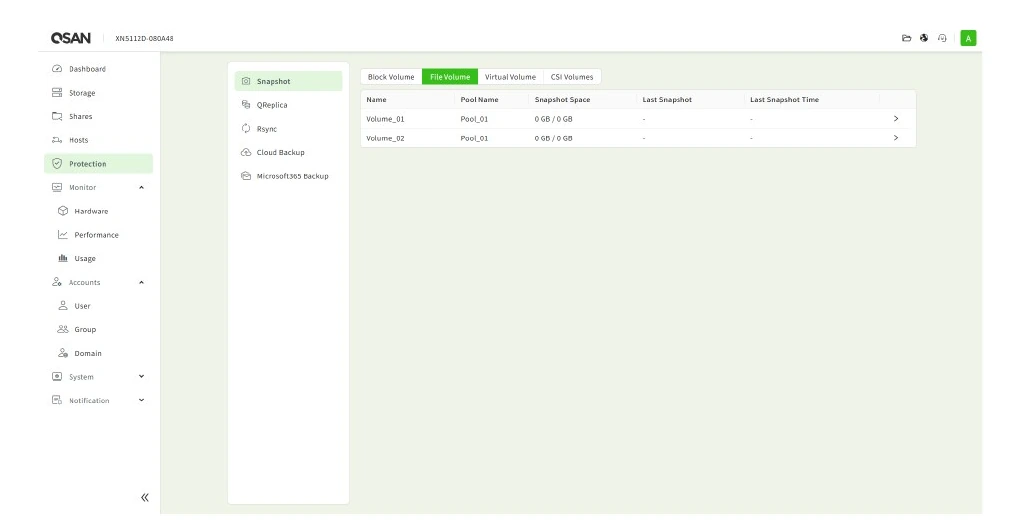
Task: Click the Volume_02 name cell
Action: [385, 138]
